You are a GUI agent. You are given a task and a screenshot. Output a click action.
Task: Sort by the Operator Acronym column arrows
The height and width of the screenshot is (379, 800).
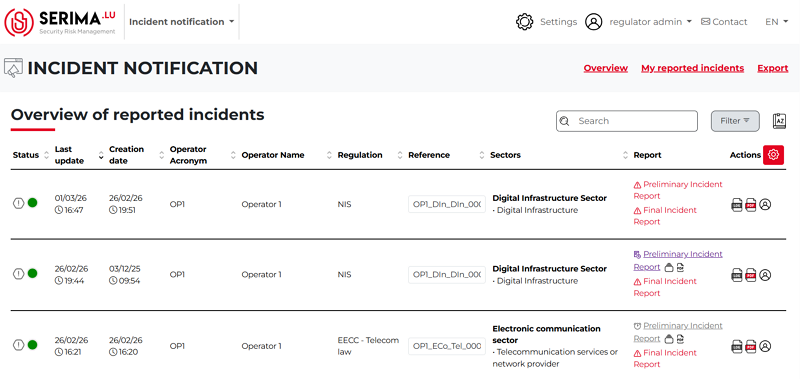click(x=234, y=155)
